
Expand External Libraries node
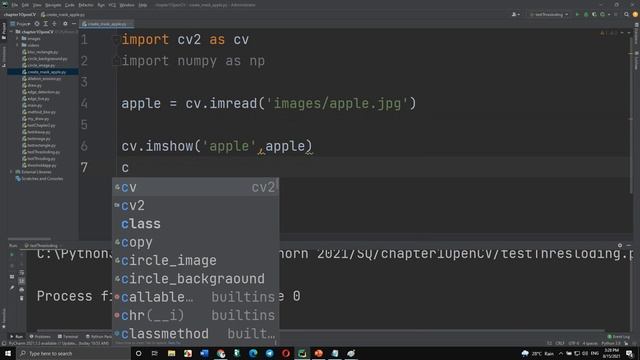tap(11, 172)
